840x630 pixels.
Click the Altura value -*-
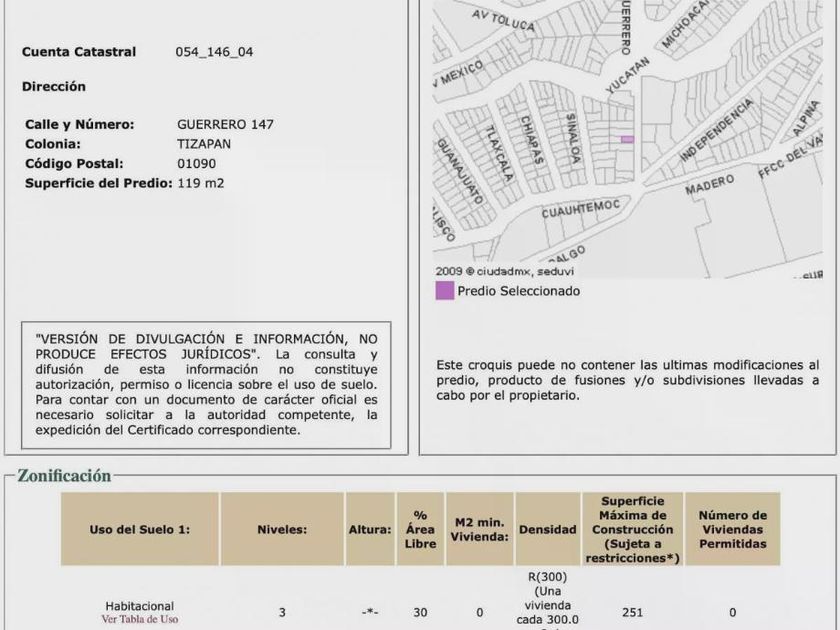(370, 612)
